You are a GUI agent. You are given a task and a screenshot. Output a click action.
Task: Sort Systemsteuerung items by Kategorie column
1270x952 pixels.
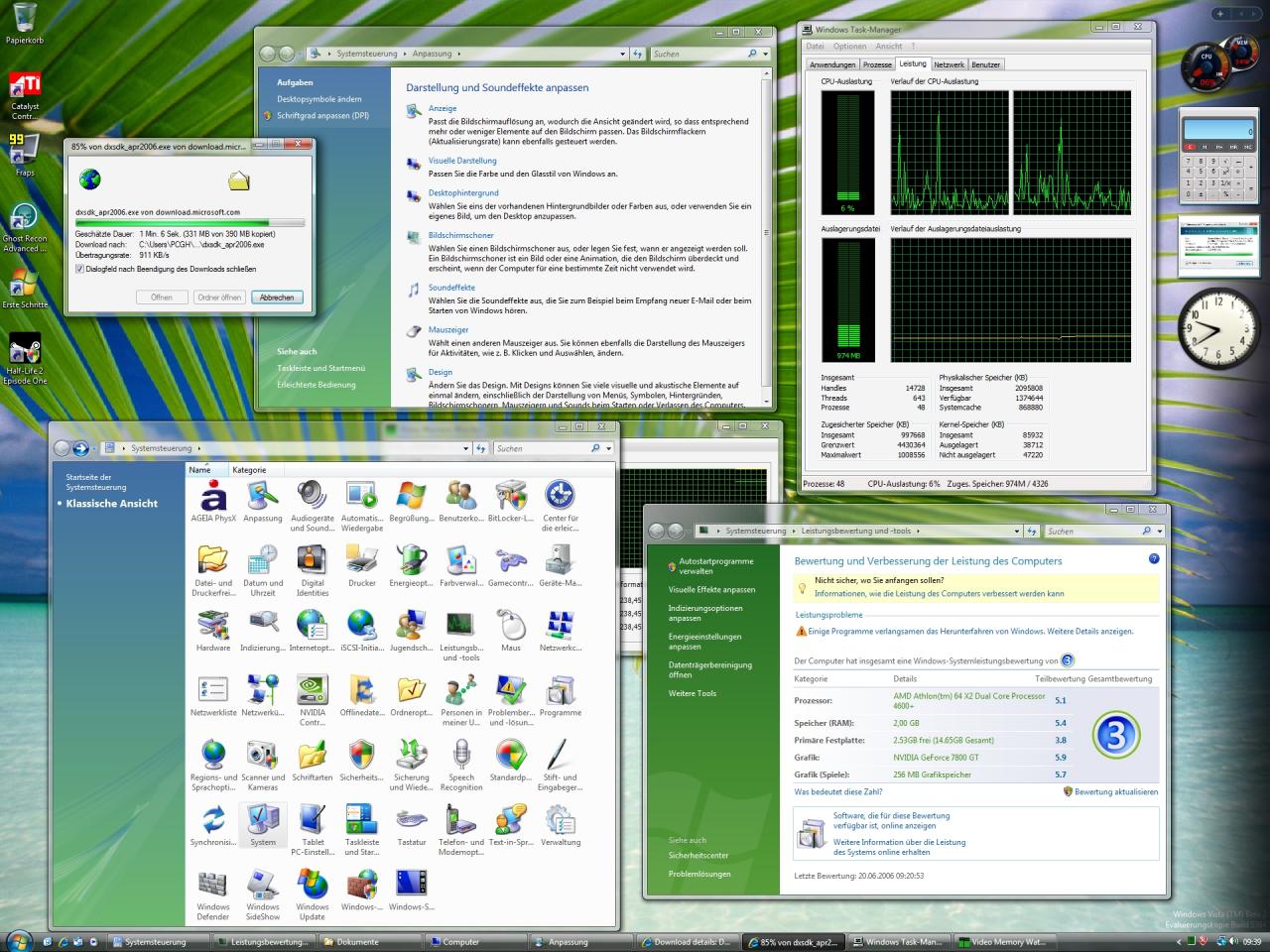(x=249, y=470)
